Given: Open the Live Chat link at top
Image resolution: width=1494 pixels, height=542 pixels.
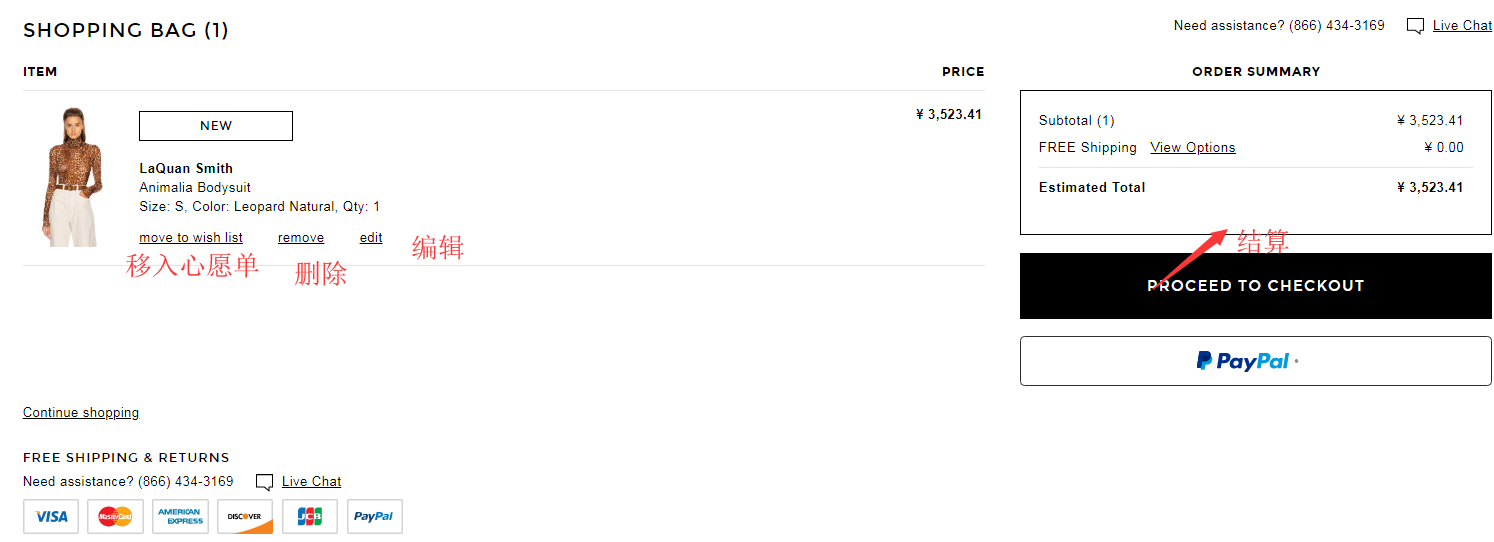Looking at the screenshot, I should coord(1462,26).
